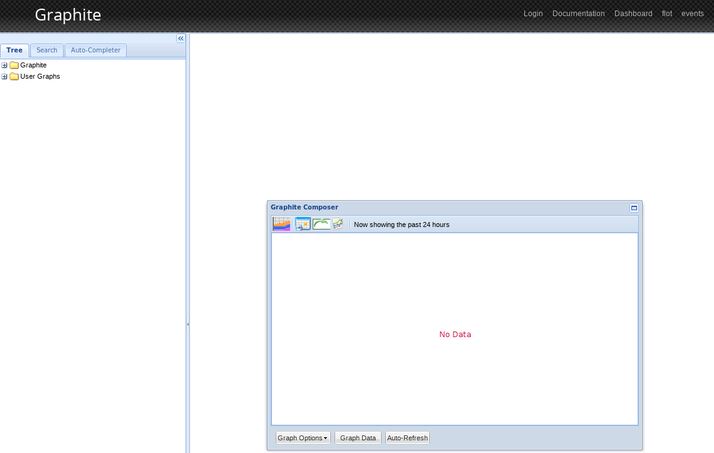Image resolution: width=714 pixels, height=453 pixels.
Task: Open the Login link
Action: coord(533,14)
